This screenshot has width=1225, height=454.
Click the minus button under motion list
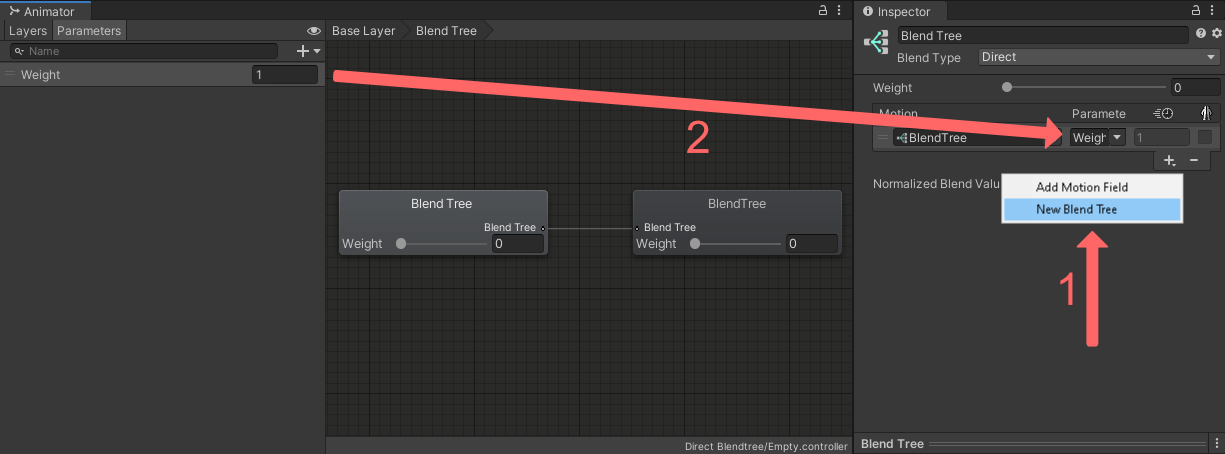coord(1194,160)
